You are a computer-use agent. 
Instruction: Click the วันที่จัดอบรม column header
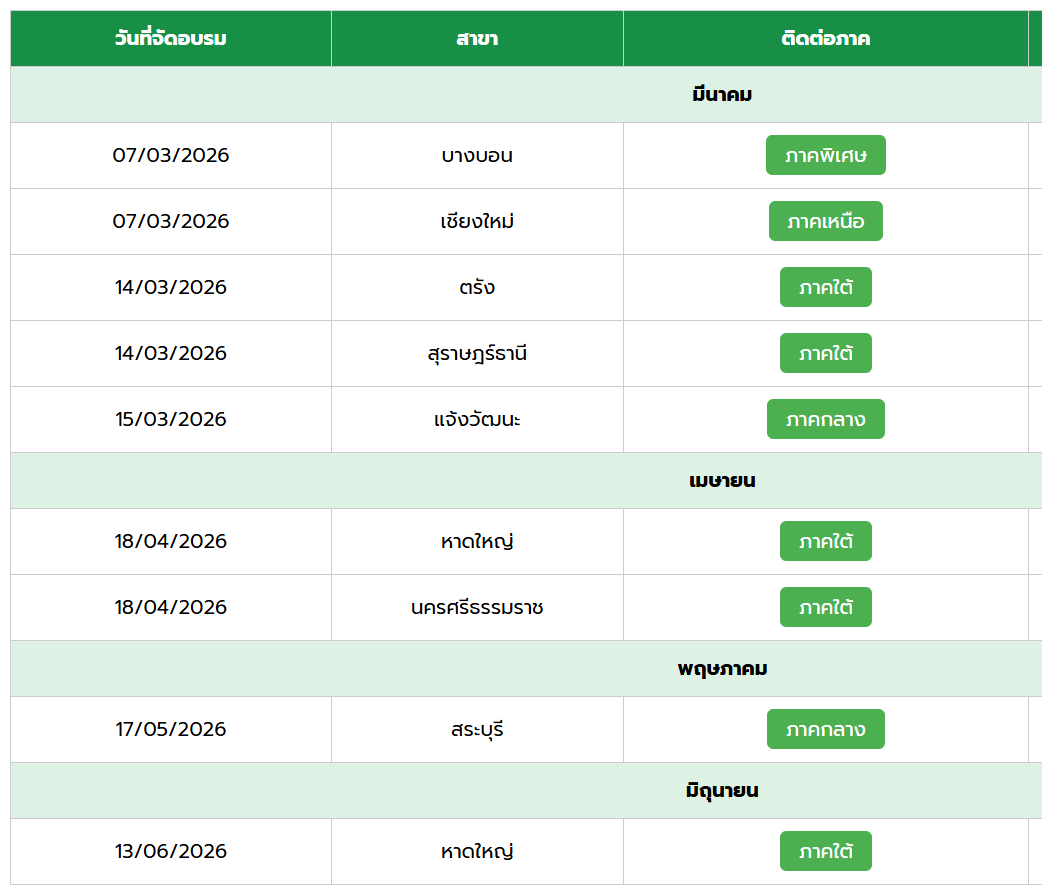(171, 39)
